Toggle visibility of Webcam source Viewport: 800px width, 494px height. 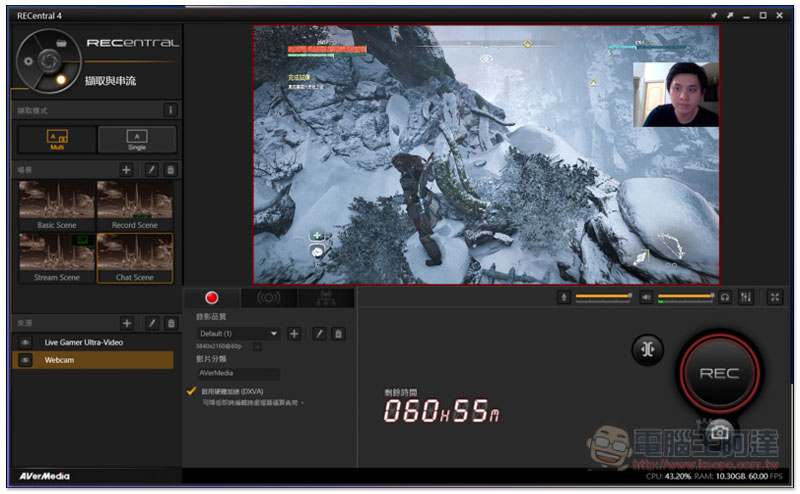[25, 360]
